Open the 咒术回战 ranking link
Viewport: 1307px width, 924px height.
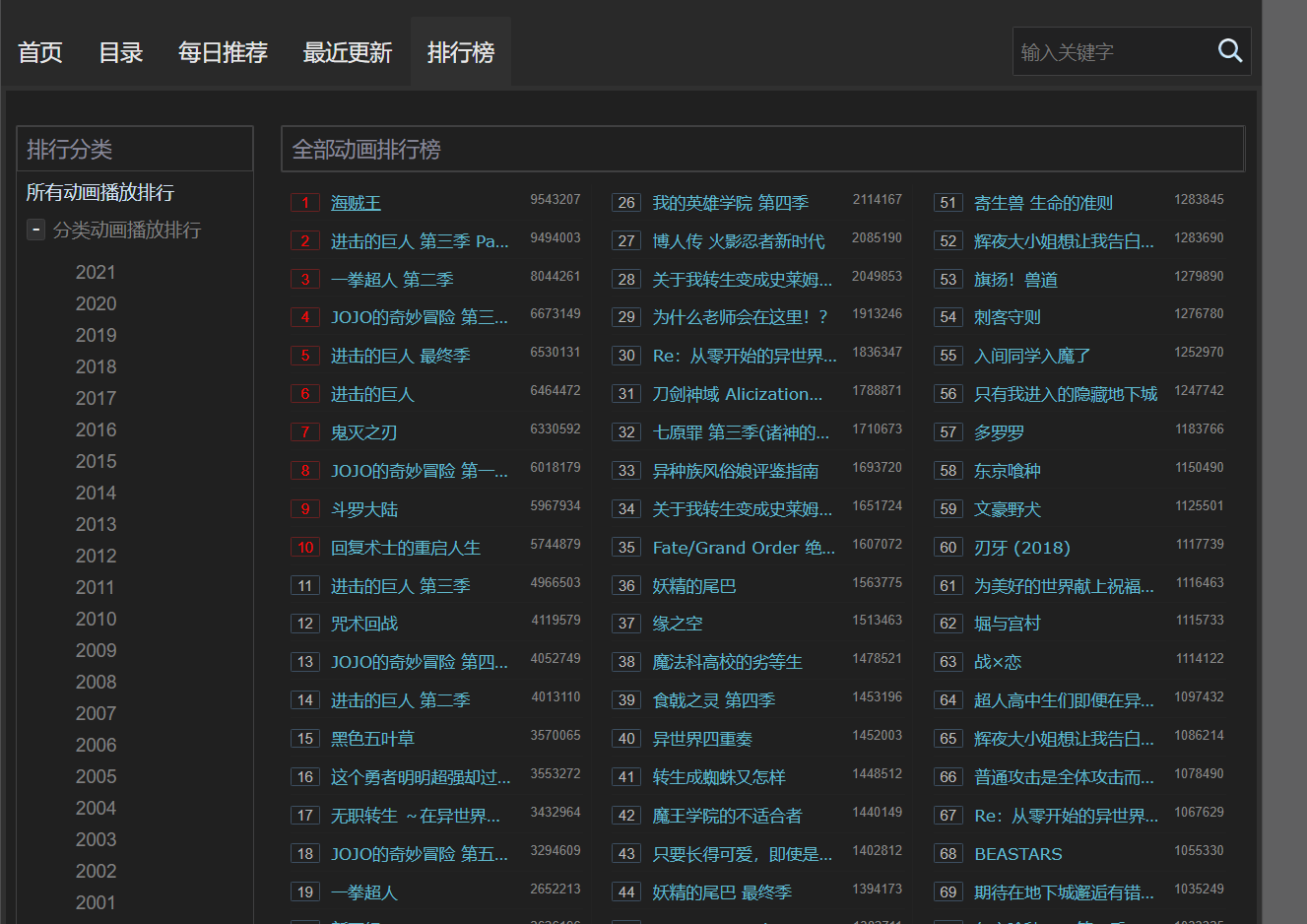pos(363,624)
